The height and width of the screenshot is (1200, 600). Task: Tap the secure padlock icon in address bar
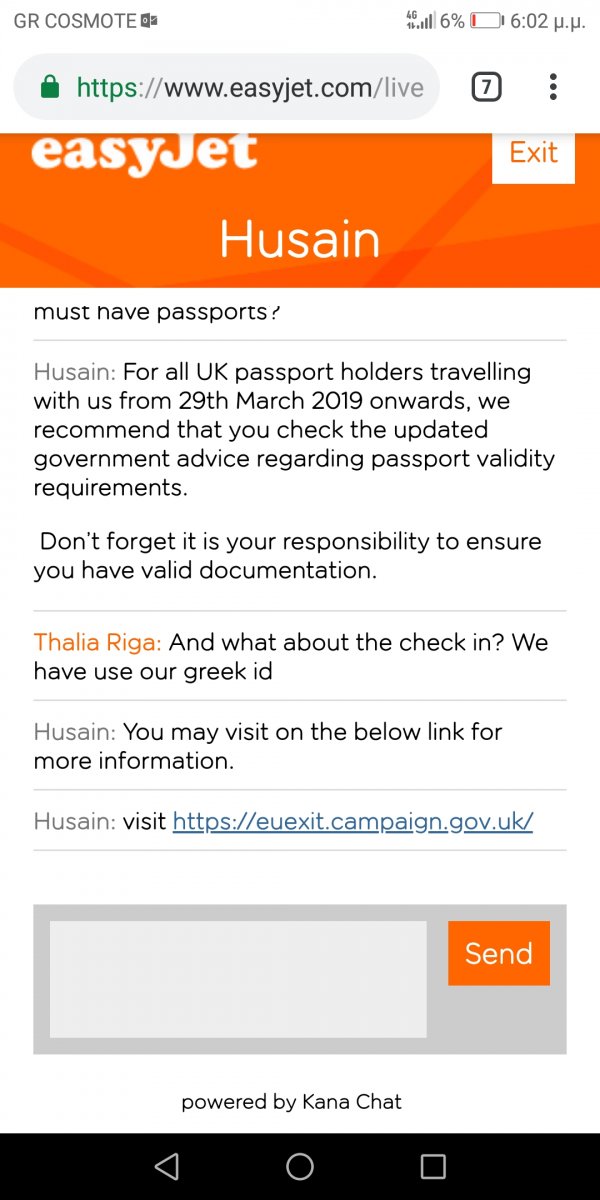coord(50,88)
